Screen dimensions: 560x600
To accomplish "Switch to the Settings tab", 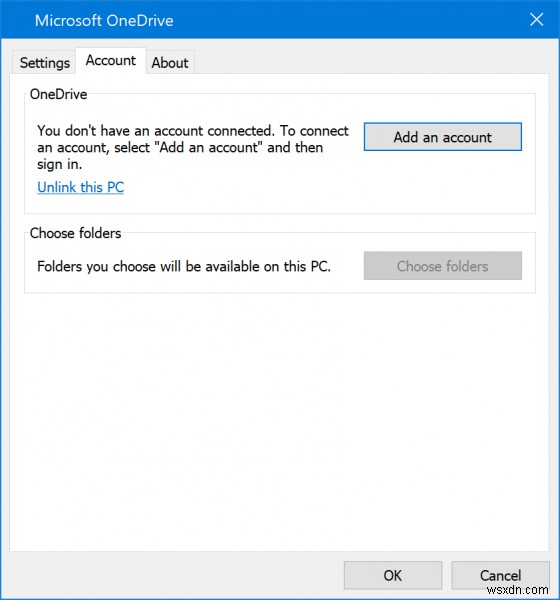I will [44, 62].
